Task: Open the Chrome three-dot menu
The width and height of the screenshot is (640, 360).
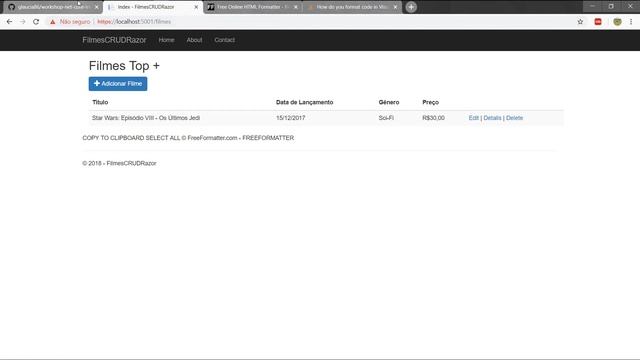Action: [631, 22]
